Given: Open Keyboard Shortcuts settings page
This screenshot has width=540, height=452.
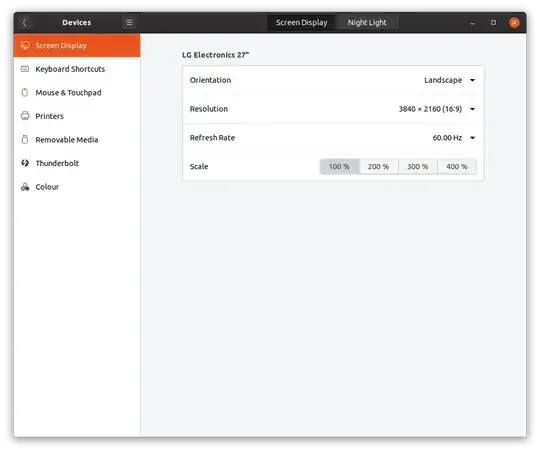Looking at the screenshot, I should [77, 69].
